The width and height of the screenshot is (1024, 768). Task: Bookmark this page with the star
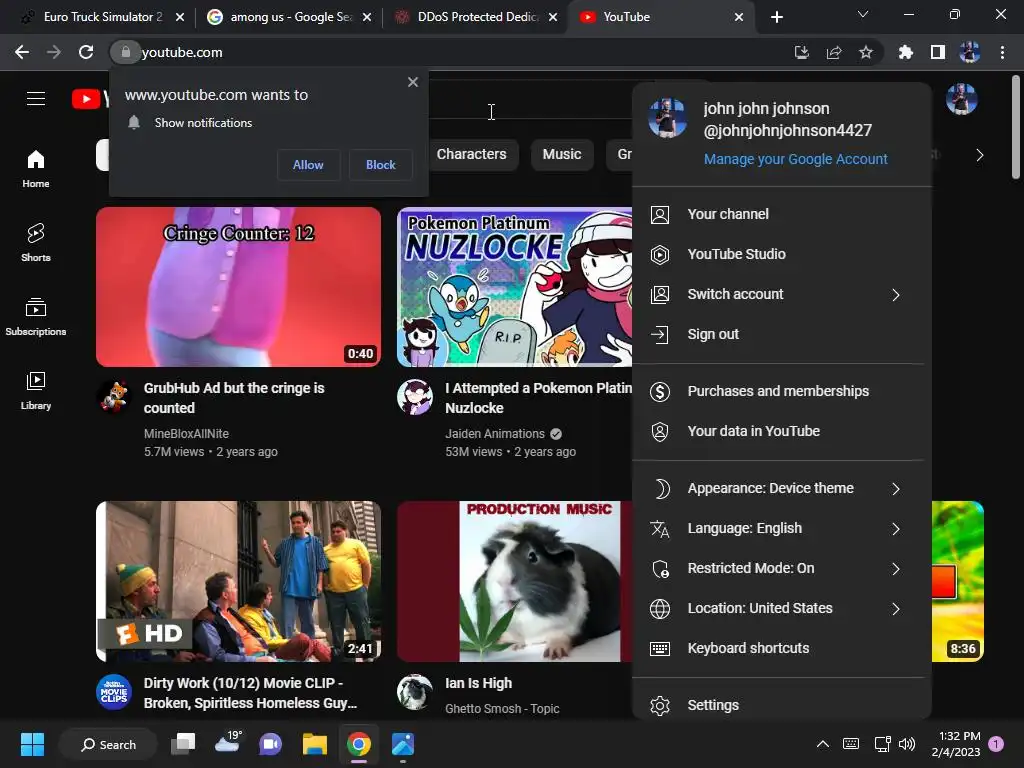866,52
